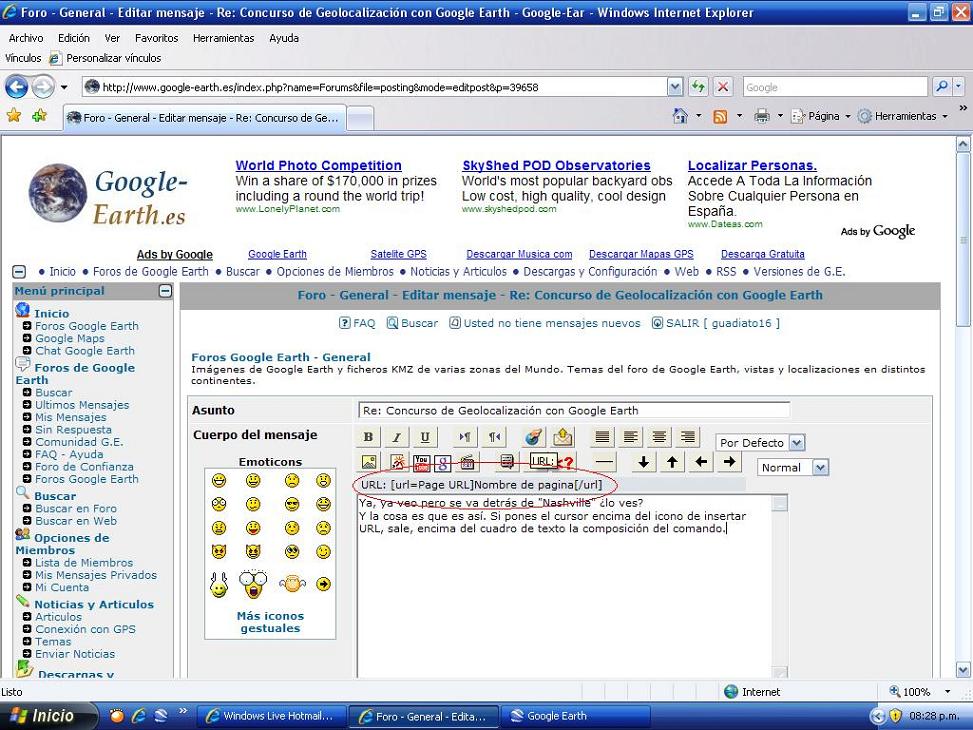Center-align text with the align button
This screenshot has width=973, height=730.
tap(659, 437)
